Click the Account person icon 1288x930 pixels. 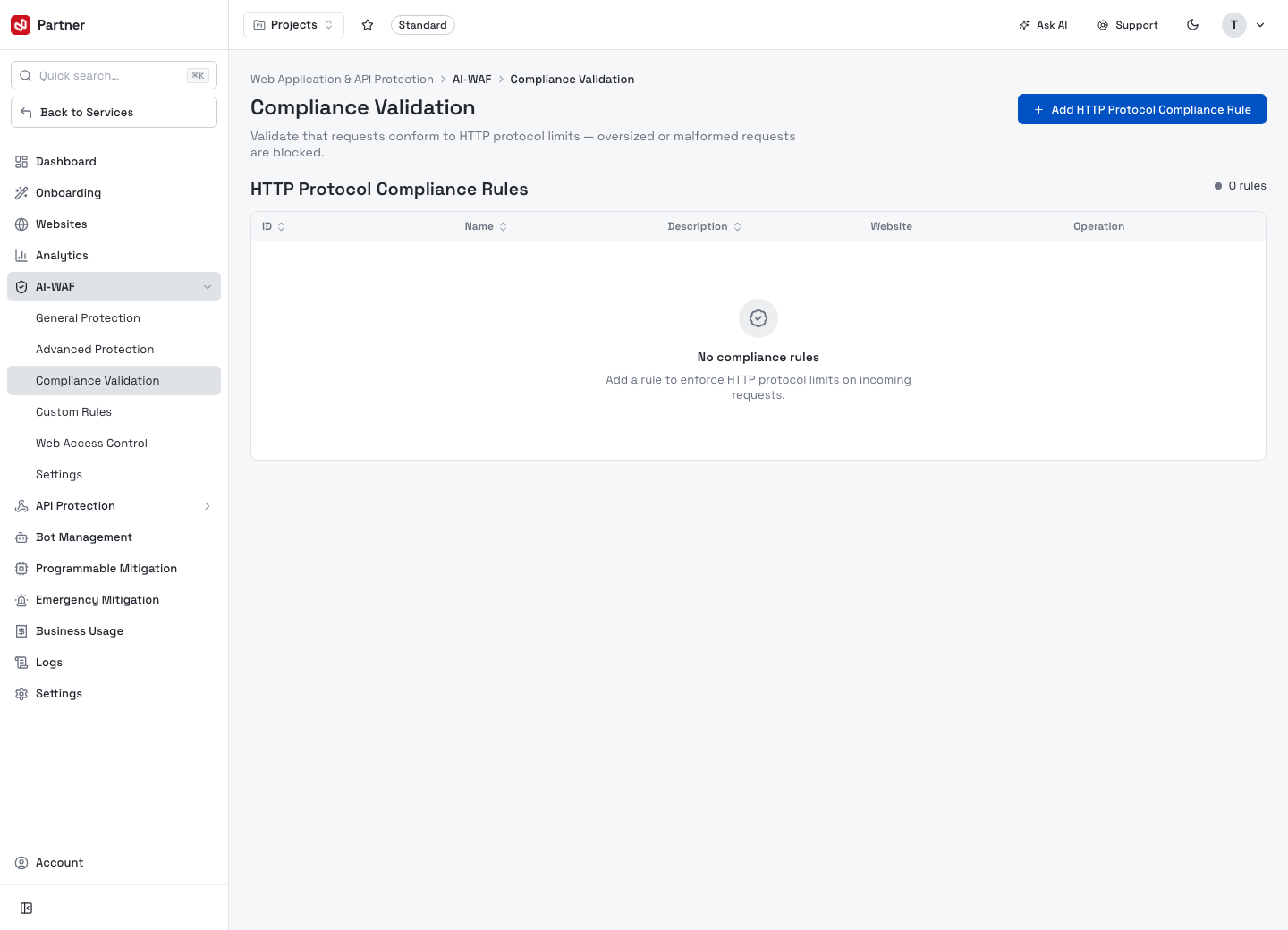tap(21, 863)
